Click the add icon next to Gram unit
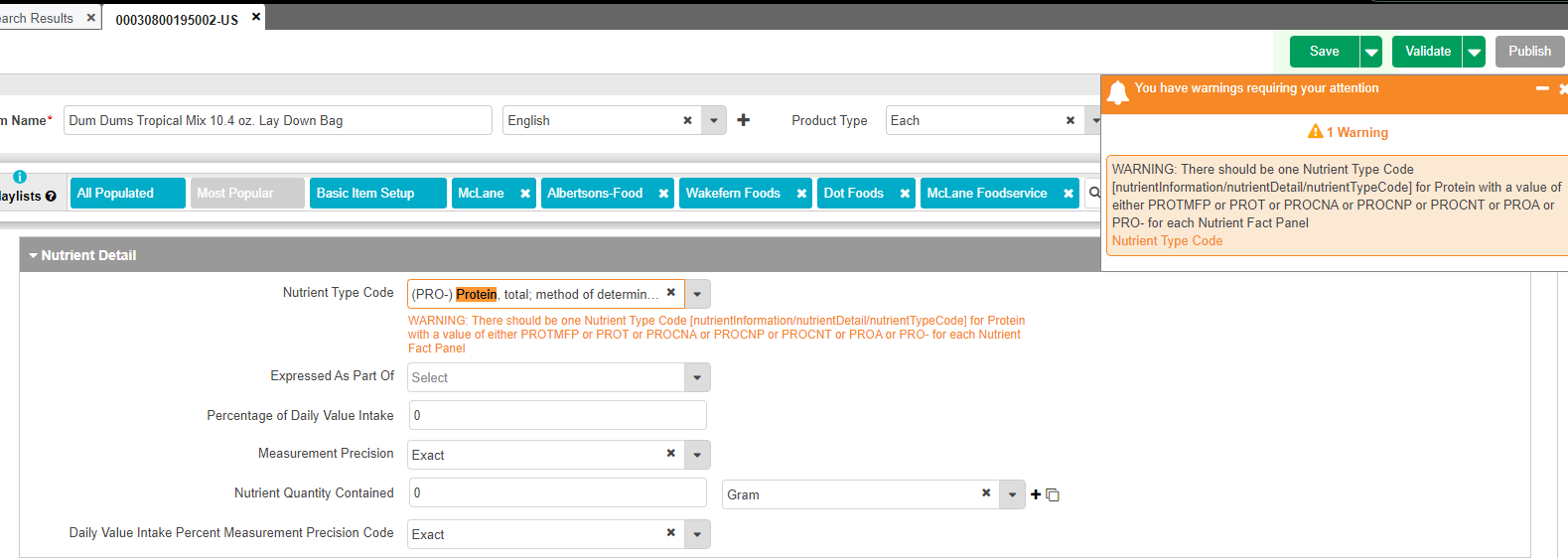Screen dimensions: 1568x558 pyautogui.click(x=1036, y=494)
